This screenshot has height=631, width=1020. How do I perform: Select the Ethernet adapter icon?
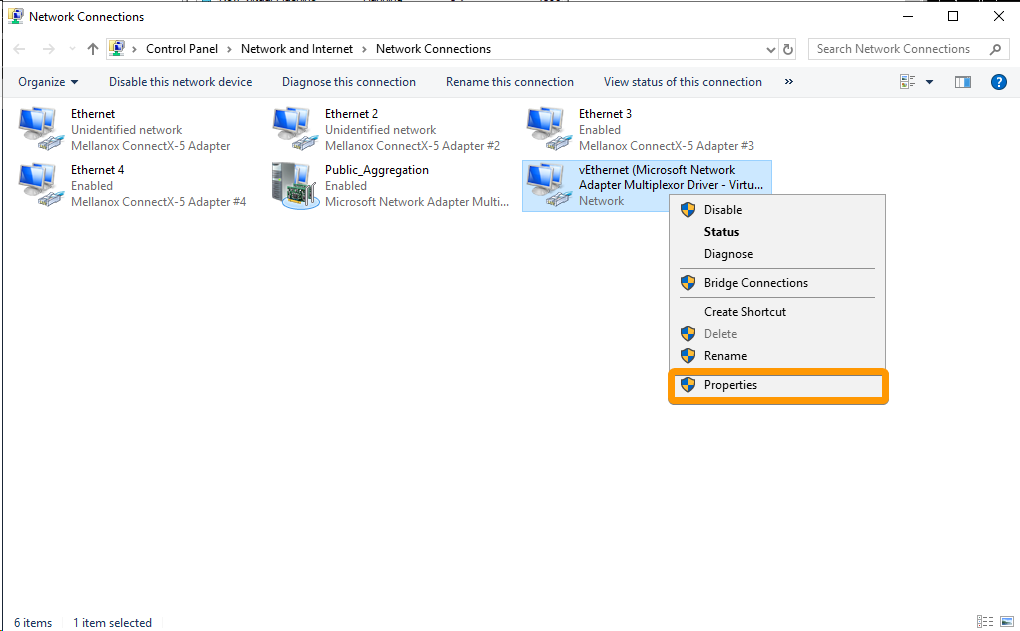click(40, 130)
